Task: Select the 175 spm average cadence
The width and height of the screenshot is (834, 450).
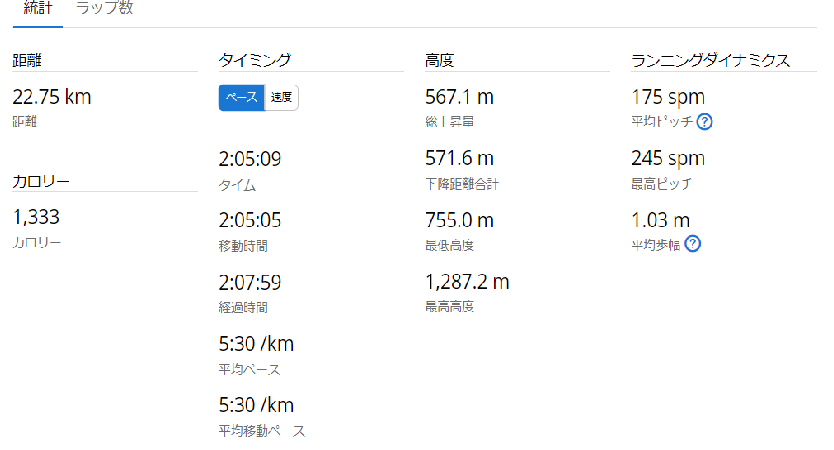Action: pyautogui.click(x=668, y=97)
